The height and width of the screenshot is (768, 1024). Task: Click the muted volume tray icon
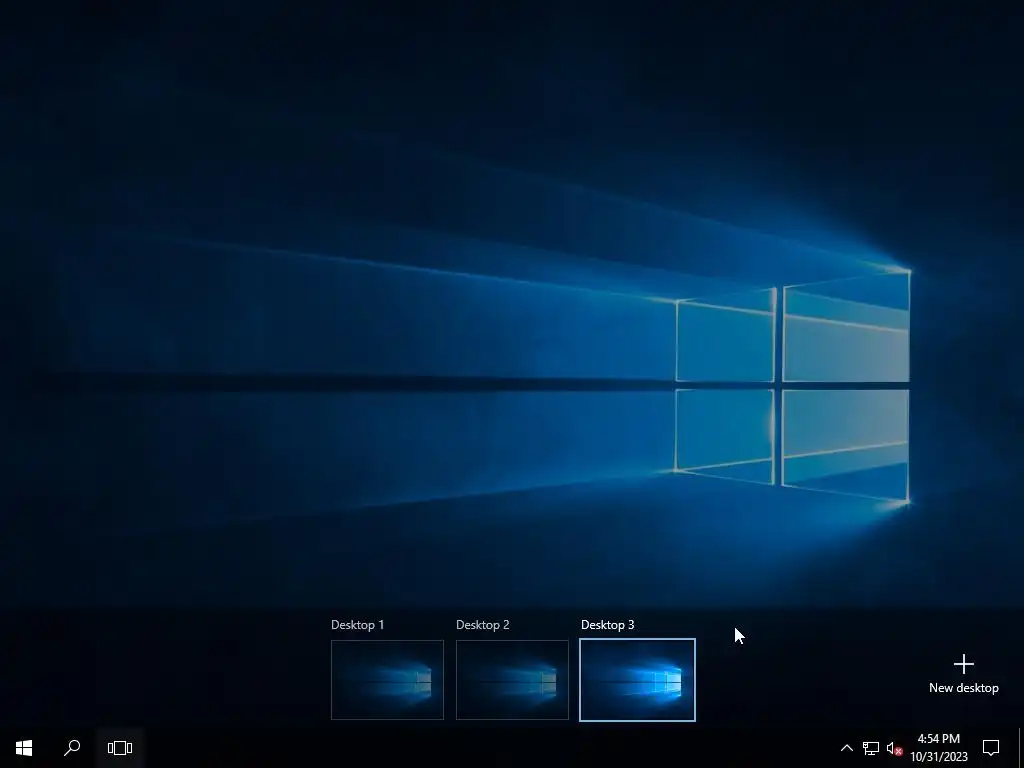894,748
